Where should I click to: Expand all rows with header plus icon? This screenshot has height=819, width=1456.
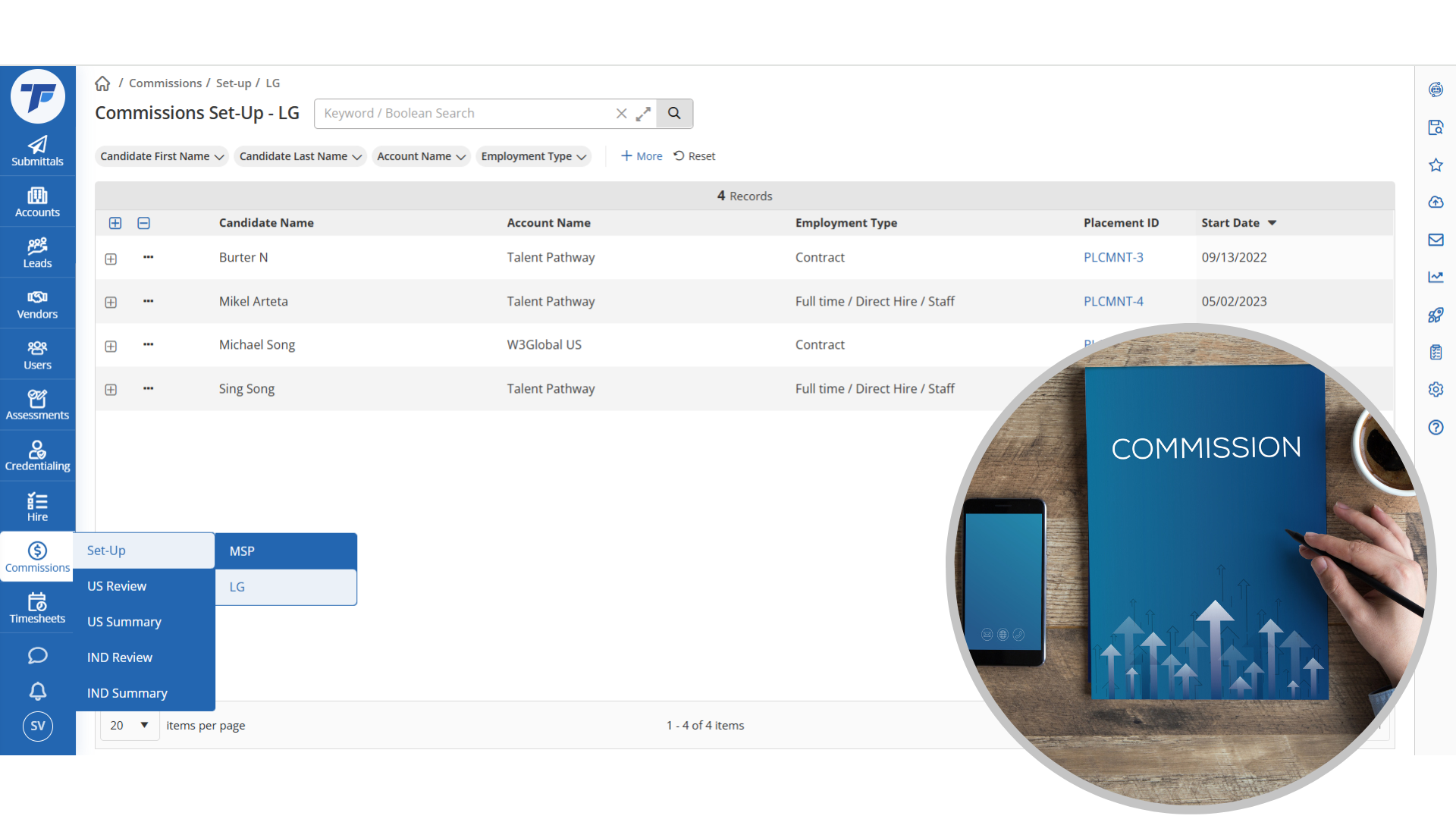[115, 223]
